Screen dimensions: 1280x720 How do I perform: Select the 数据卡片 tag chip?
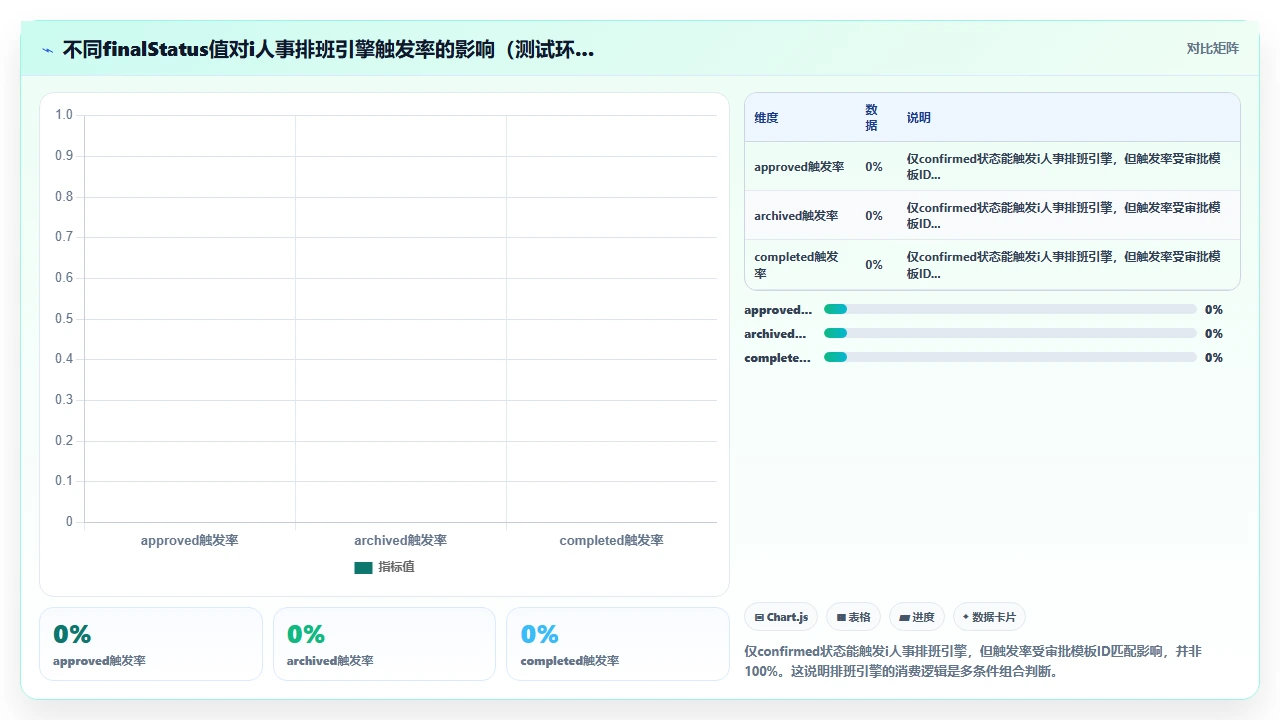coord(989,617)
